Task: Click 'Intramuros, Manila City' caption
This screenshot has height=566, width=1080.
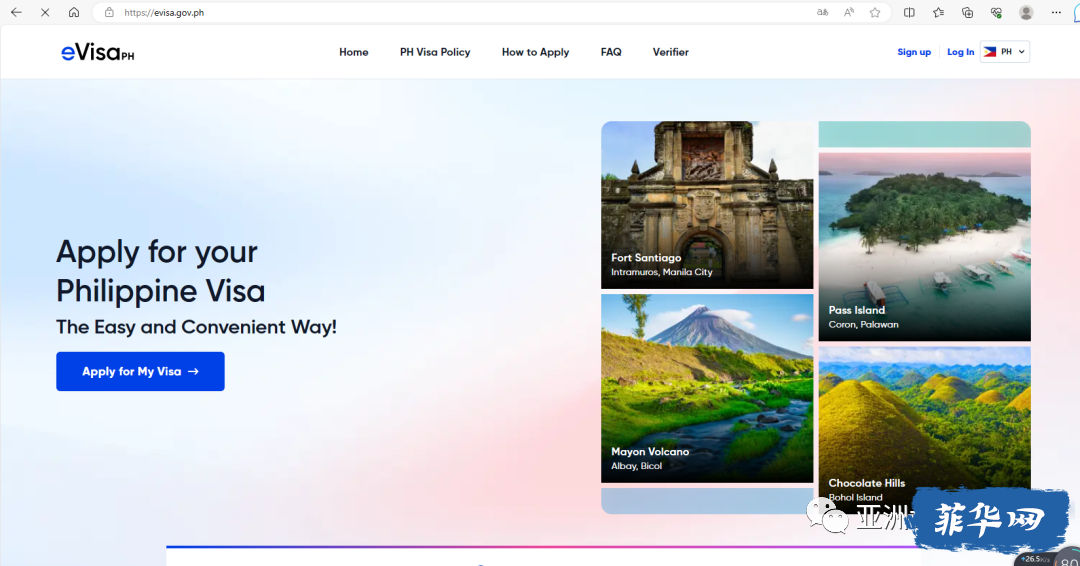Action: (662, 272)
